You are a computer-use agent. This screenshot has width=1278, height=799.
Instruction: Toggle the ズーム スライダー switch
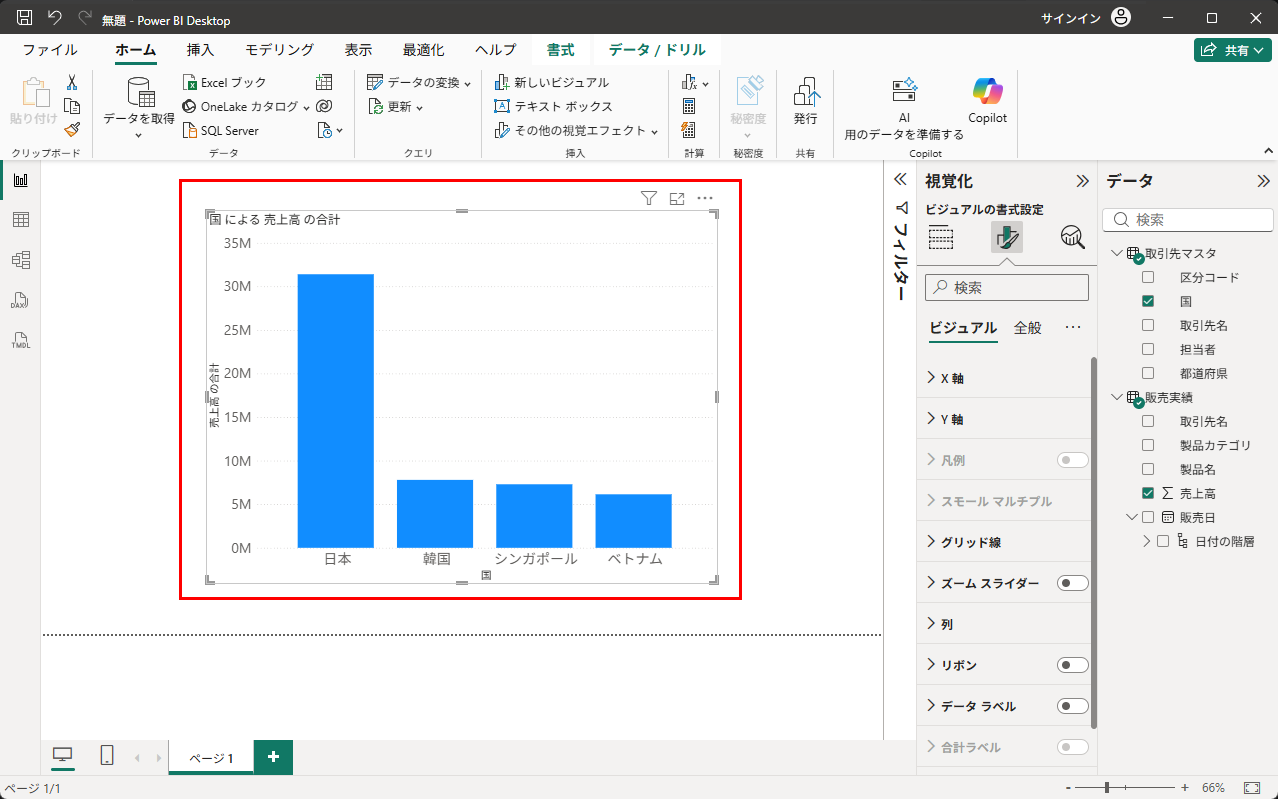(x=1073, y=583)
